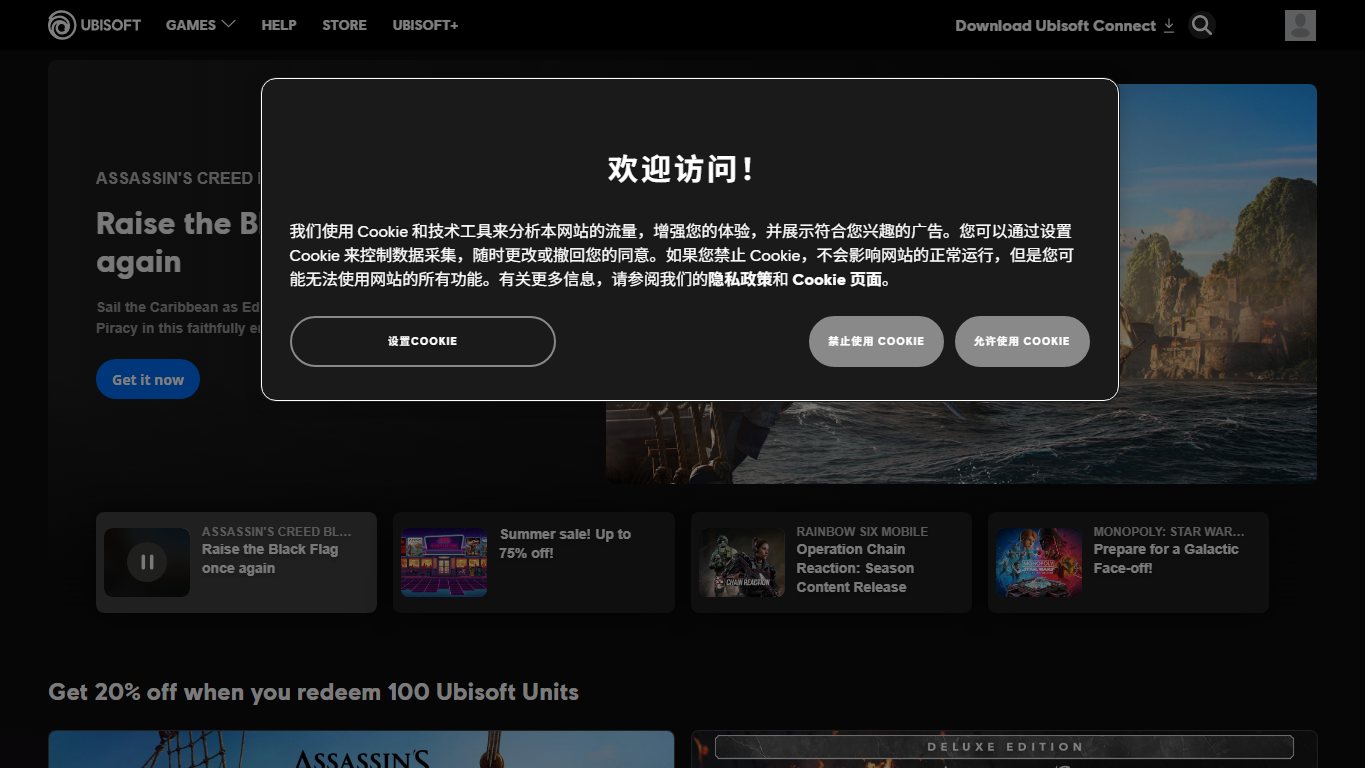Click the 设置COOKIE button
This screenshot has height=768, width=1365.
click(422, 341)
